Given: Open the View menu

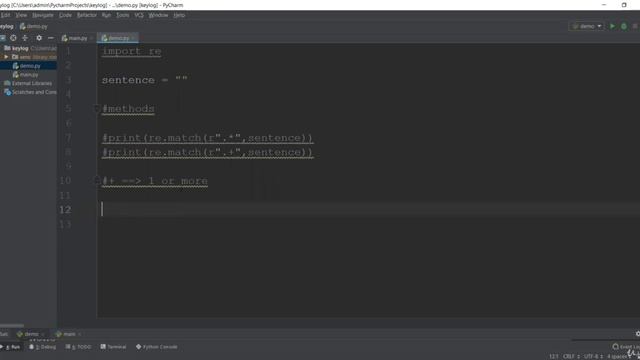Looking at the screenshot, I should (21, 15).
